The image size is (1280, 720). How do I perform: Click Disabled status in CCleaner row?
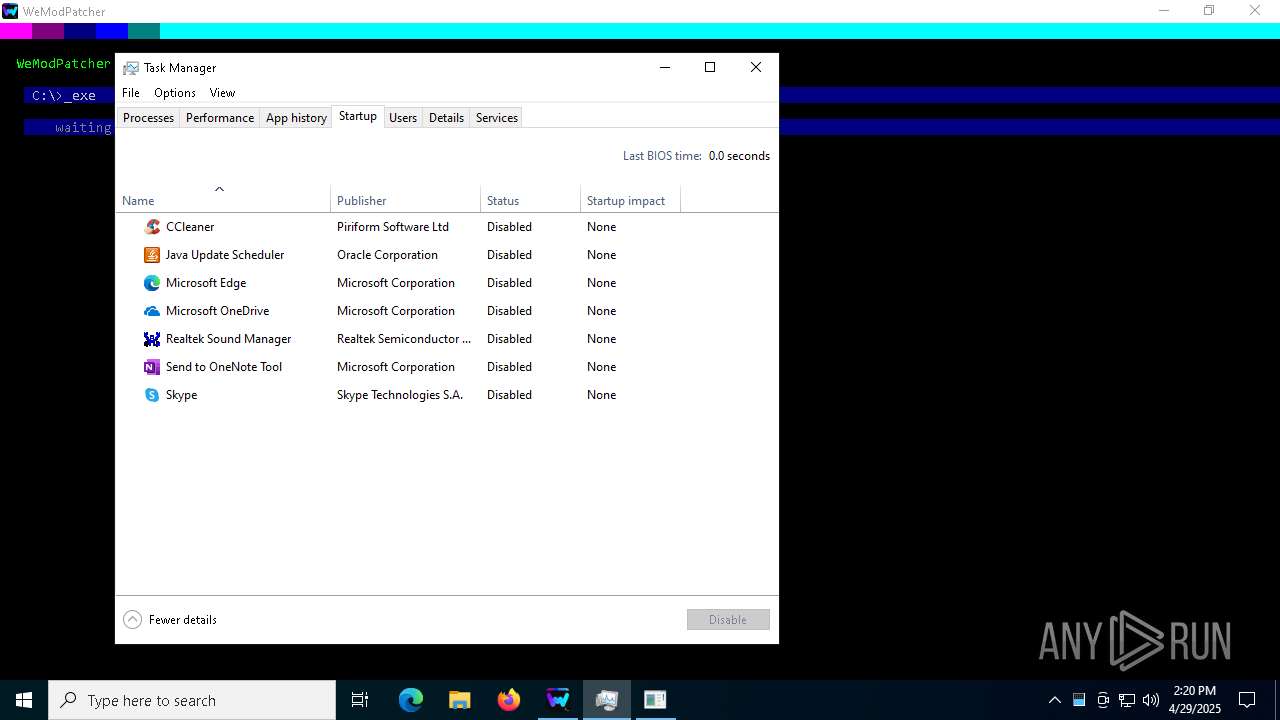pos(509,227)
